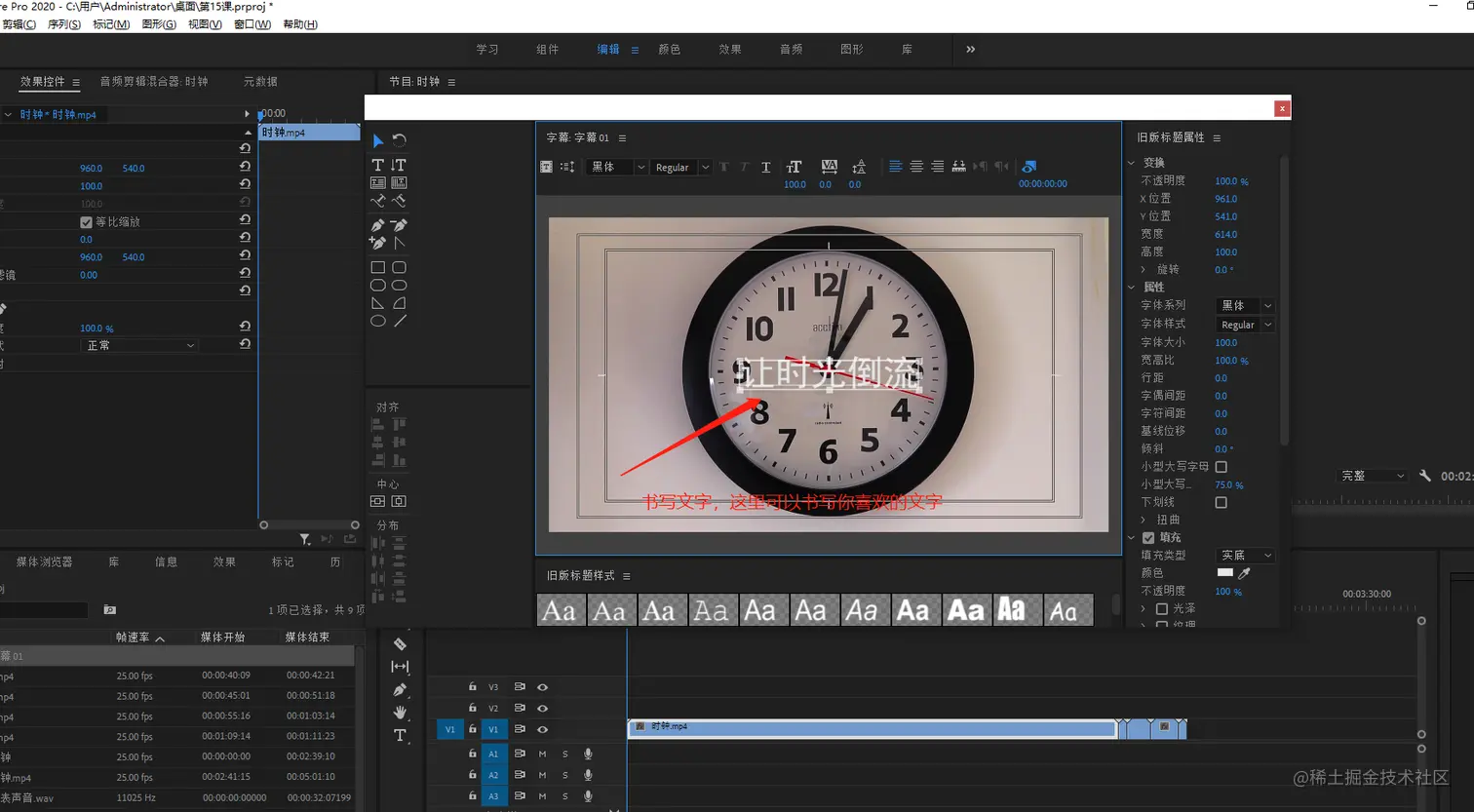
Task: Open the 音频剪辑混合器 panel tab
Action: (x=154, y=82)
